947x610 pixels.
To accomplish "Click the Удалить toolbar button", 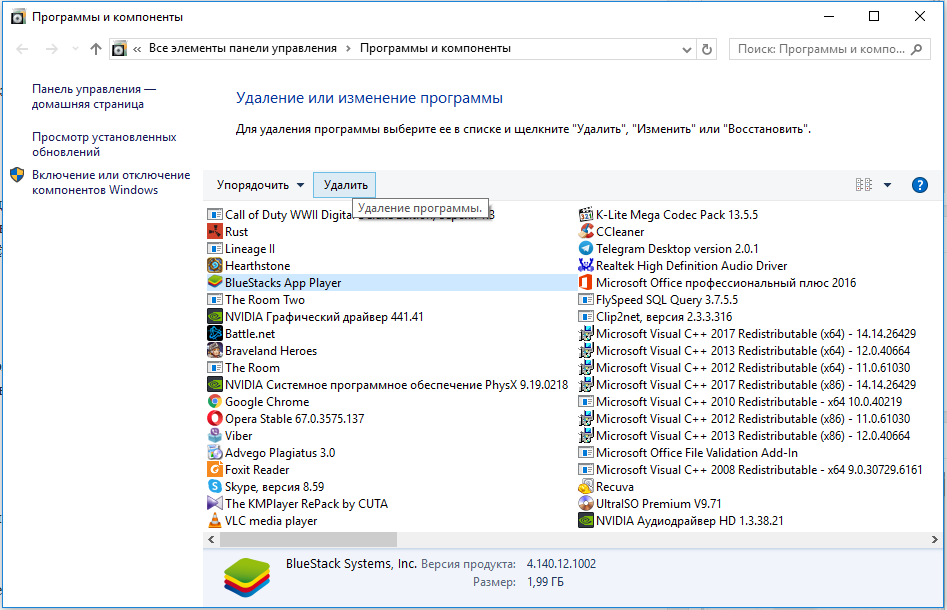I will [346, 185].
